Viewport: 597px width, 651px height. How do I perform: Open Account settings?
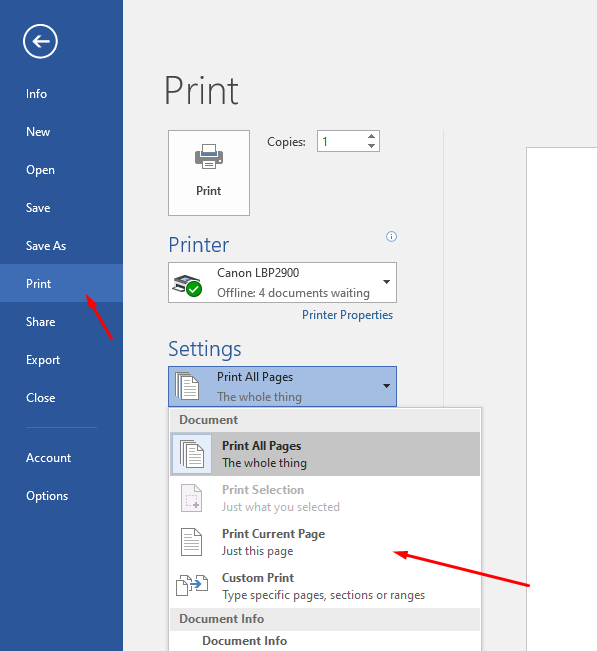click(x=48, y=458)
